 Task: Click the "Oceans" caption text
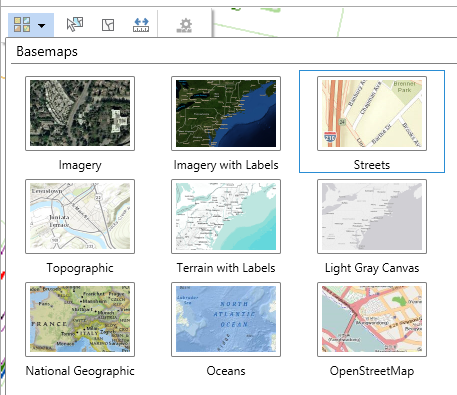point(226,371)
